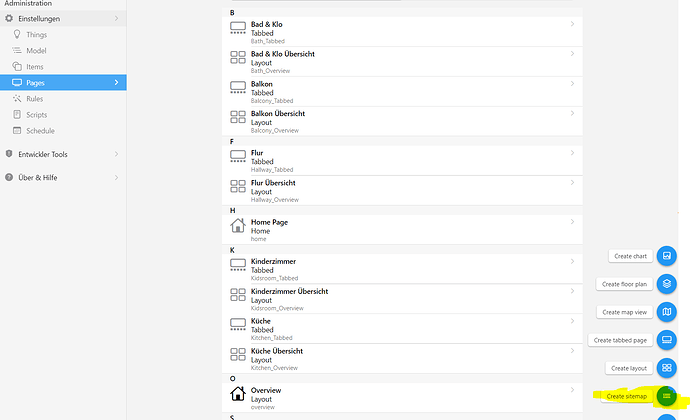This screenshot has height=420, width=690.
Task: Open Things in the sidebar
Action: point(35,35)
